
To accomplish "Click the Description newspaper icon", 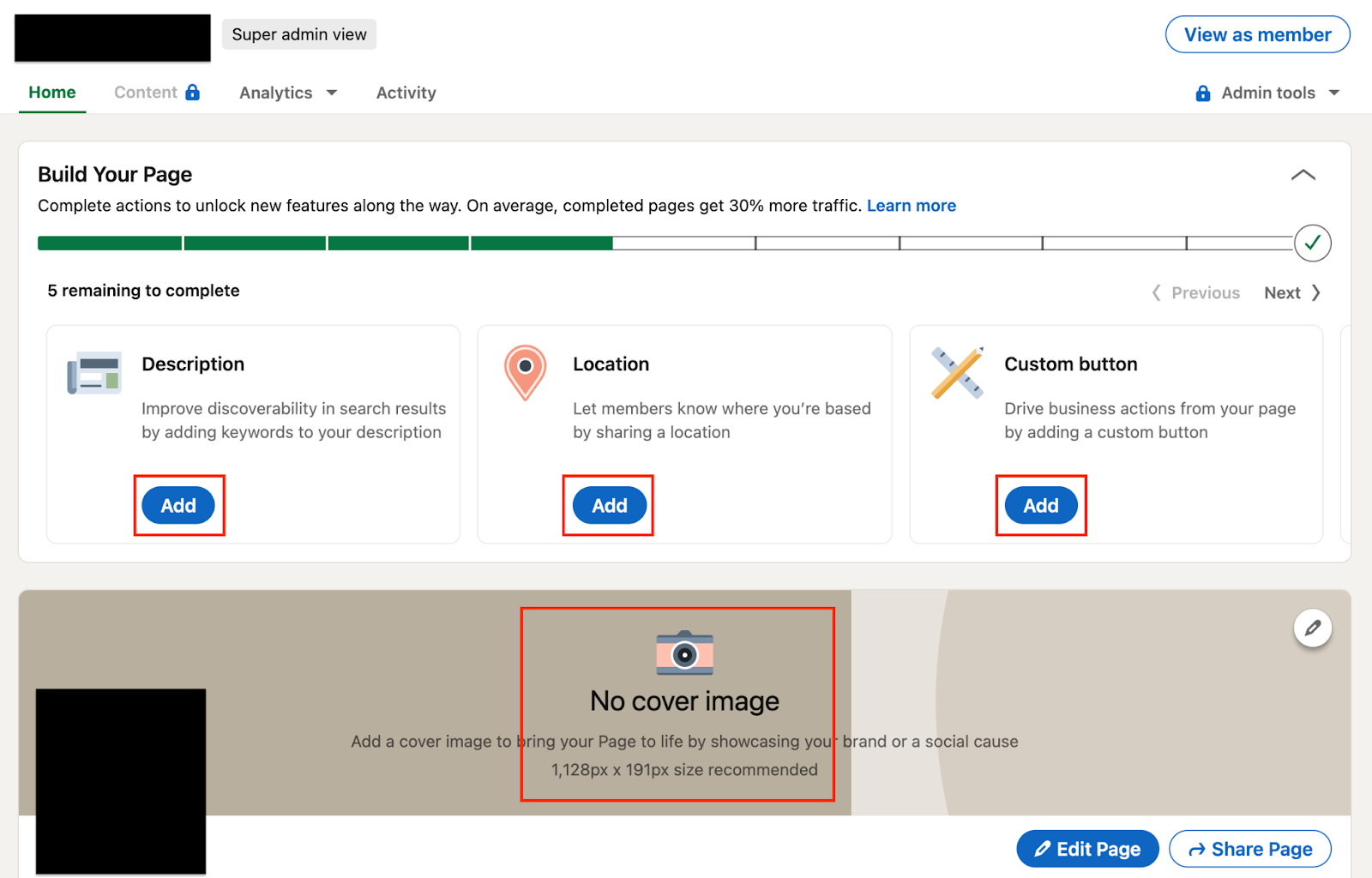I will [x=94, y=374].
